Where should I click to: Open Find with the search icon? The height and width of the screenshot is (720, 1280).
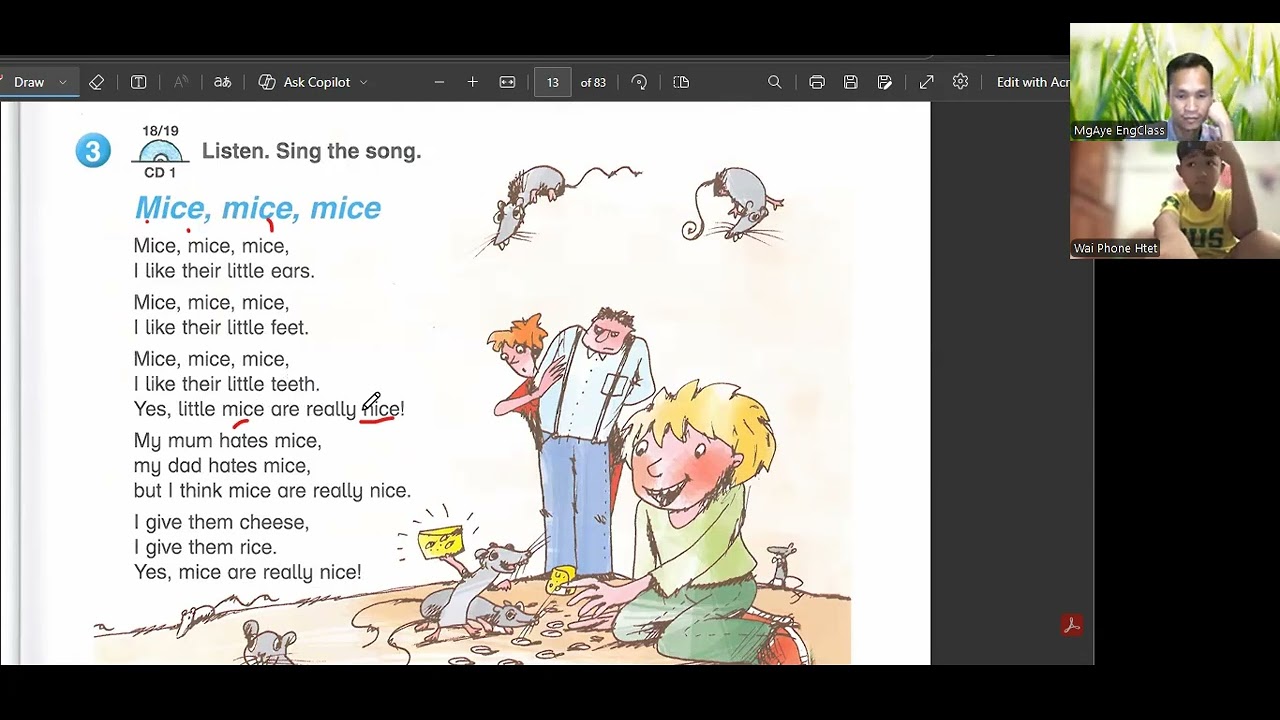[x=774, y=82]
